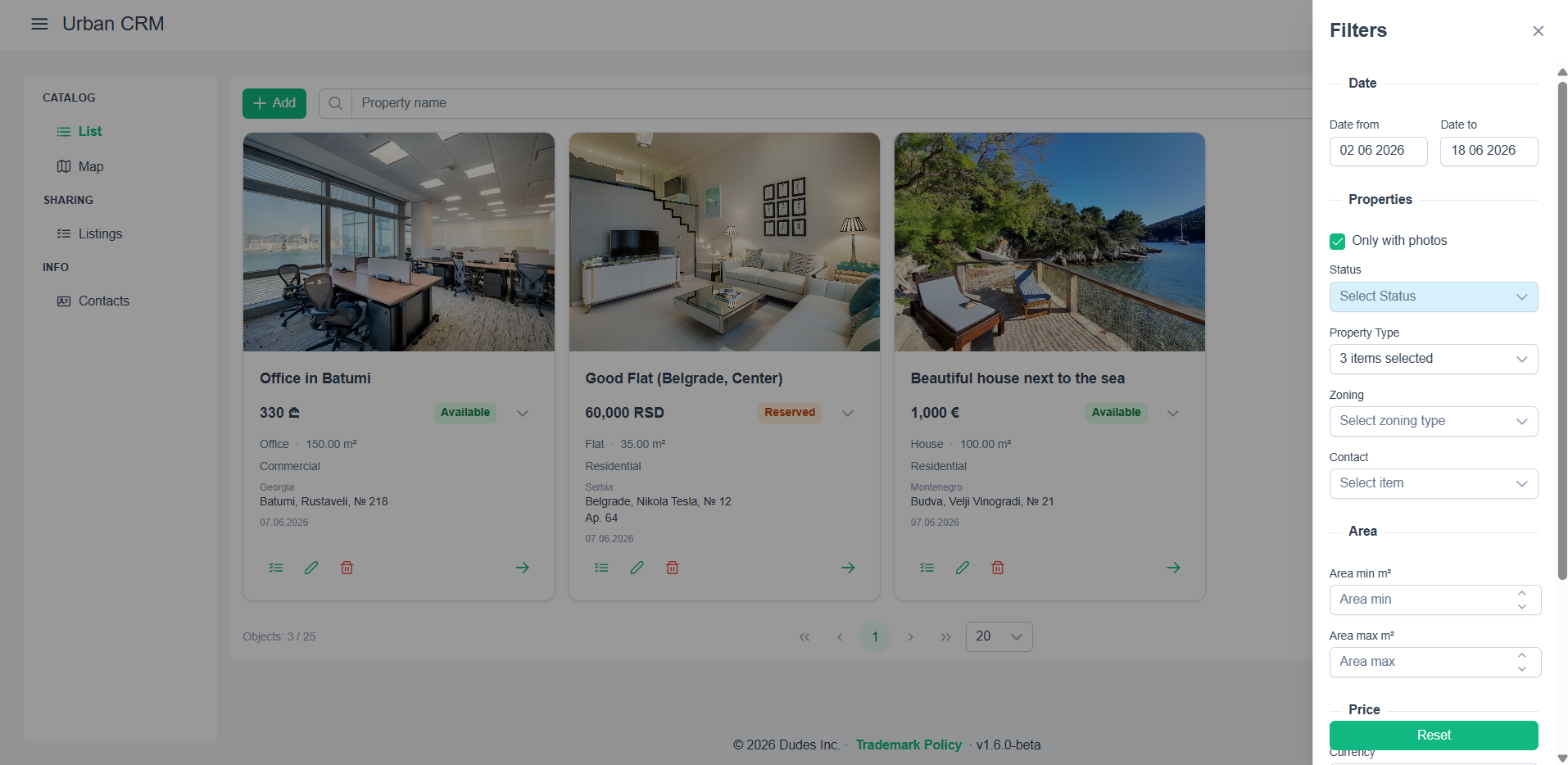Click the search magnifier icon
This screenshot has width=1568, height=765.
click(335, 103)
